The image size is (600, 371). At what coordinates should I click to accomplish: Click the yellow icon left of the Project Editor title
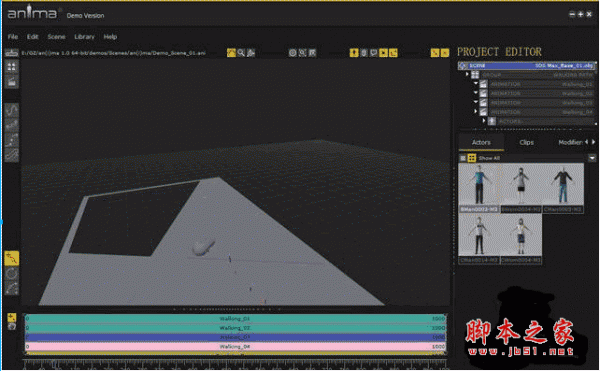[x=435, y=53]
